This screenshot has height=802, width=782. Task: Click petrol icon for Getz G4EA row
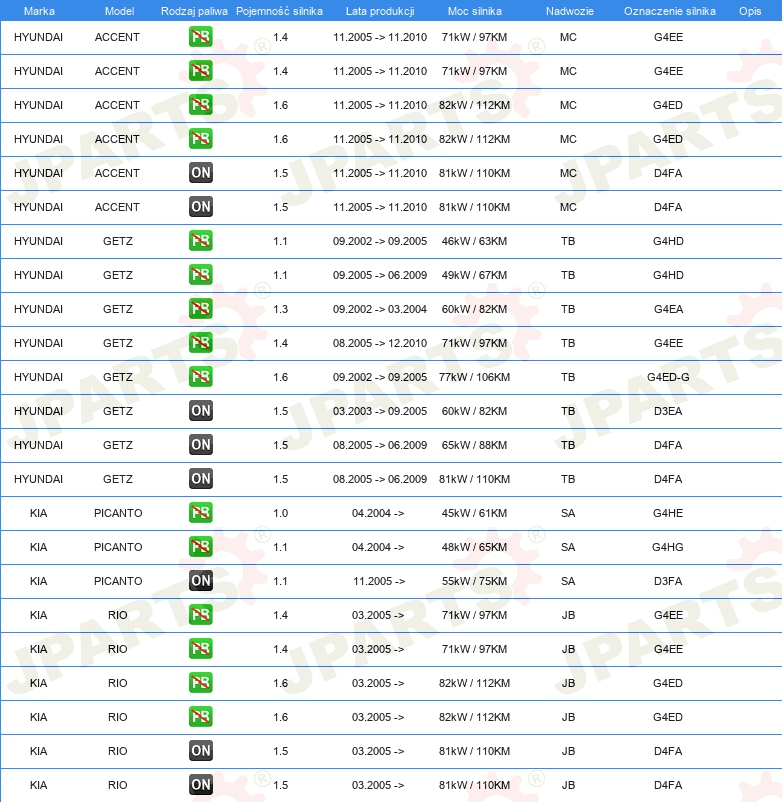point(200,309)
